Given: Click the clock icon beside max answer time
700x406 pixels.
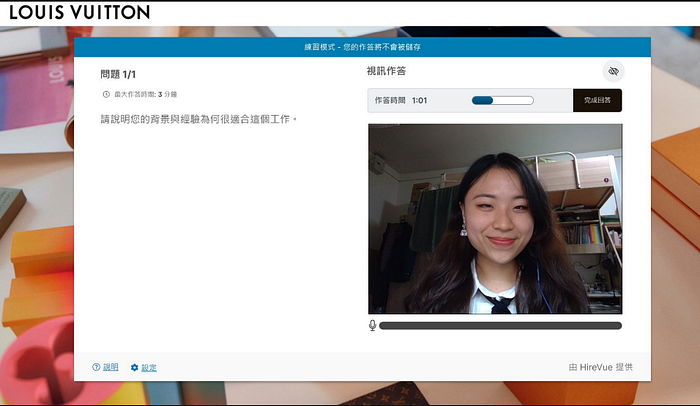Looking at the screenshot, I should (x=106, y=94).
